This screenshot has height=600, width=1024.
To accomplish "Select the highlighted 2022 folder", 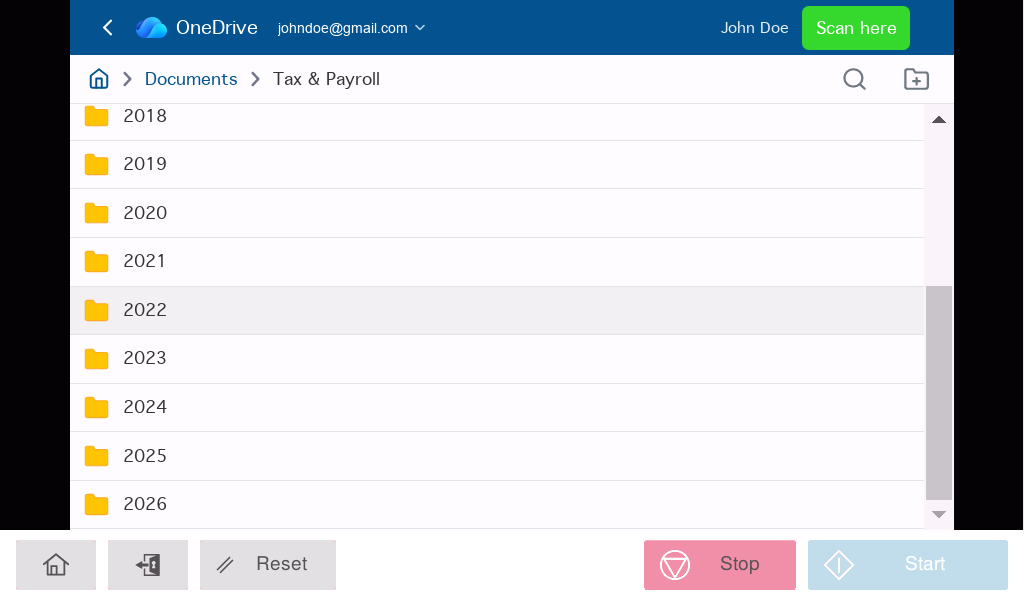I will pos(497,310).
